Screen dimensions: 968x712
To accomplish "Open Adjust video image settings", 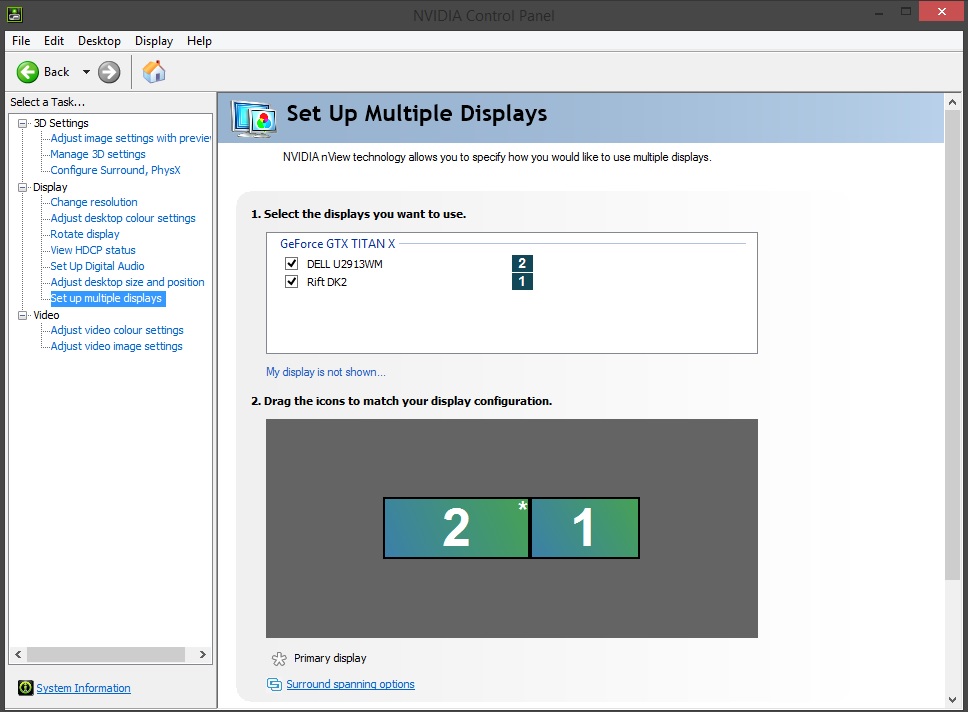I will pyautogui.click(x=117, y=346).
